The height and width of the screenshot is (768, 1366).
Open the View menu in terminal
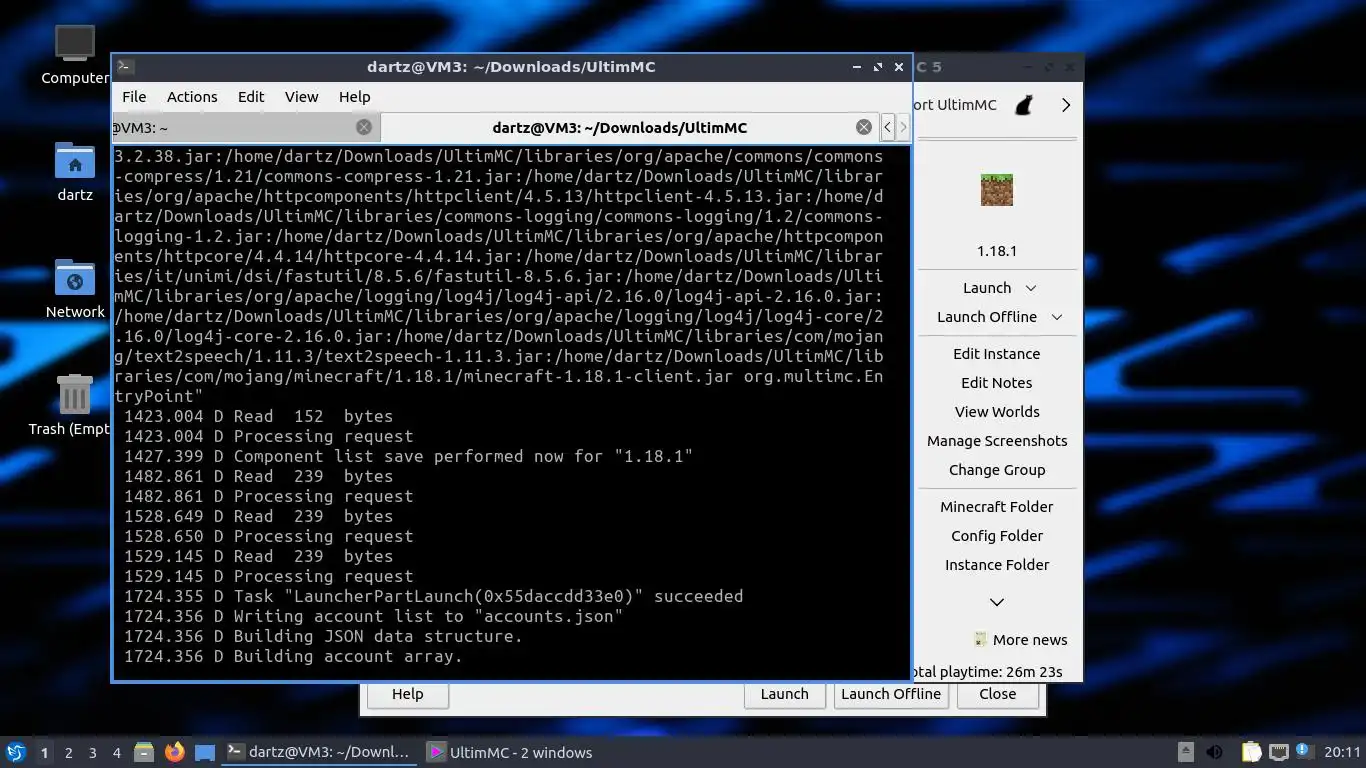point(301,97)
